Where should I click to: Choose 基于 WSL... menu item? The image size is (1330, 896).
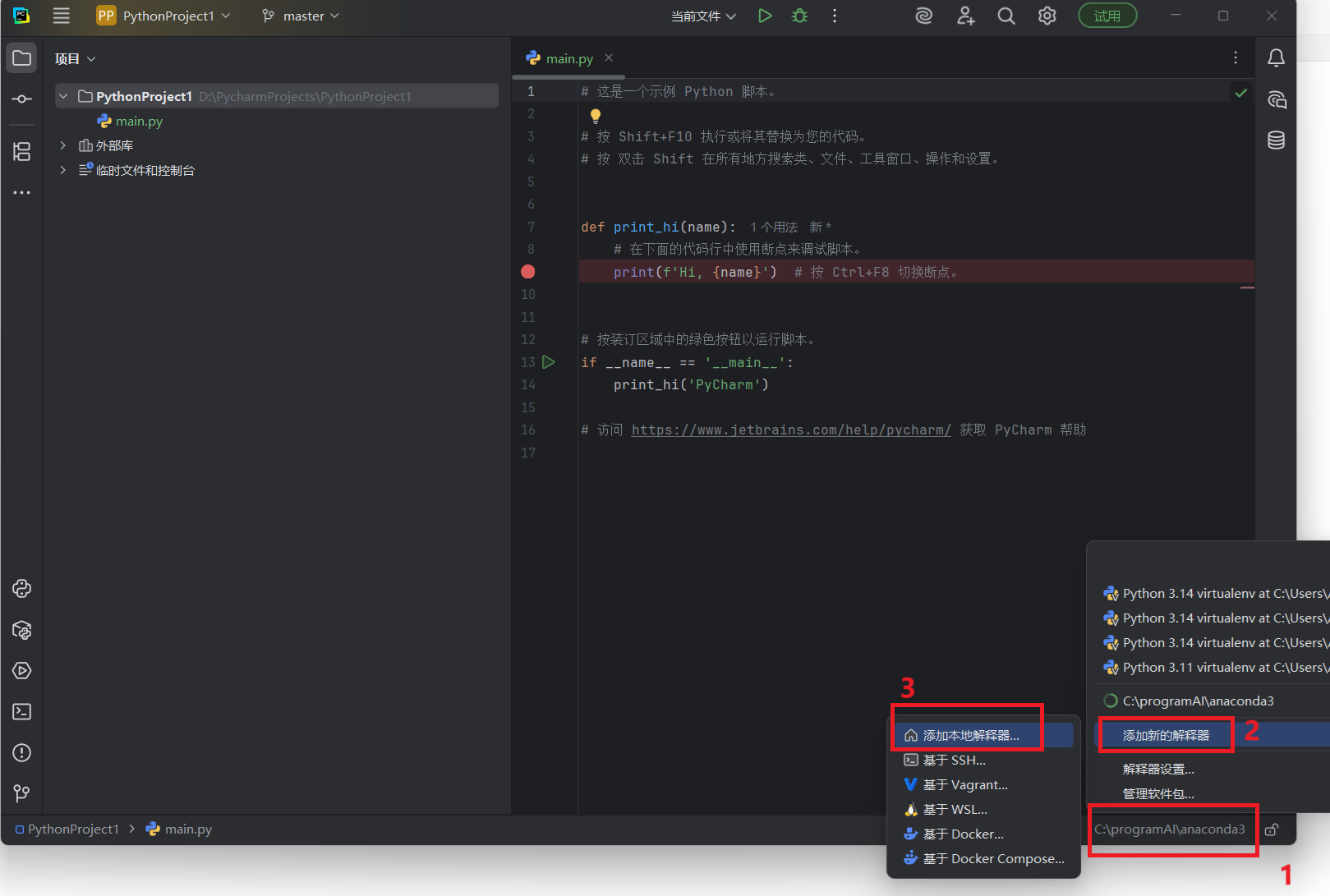tap(983, 810)
